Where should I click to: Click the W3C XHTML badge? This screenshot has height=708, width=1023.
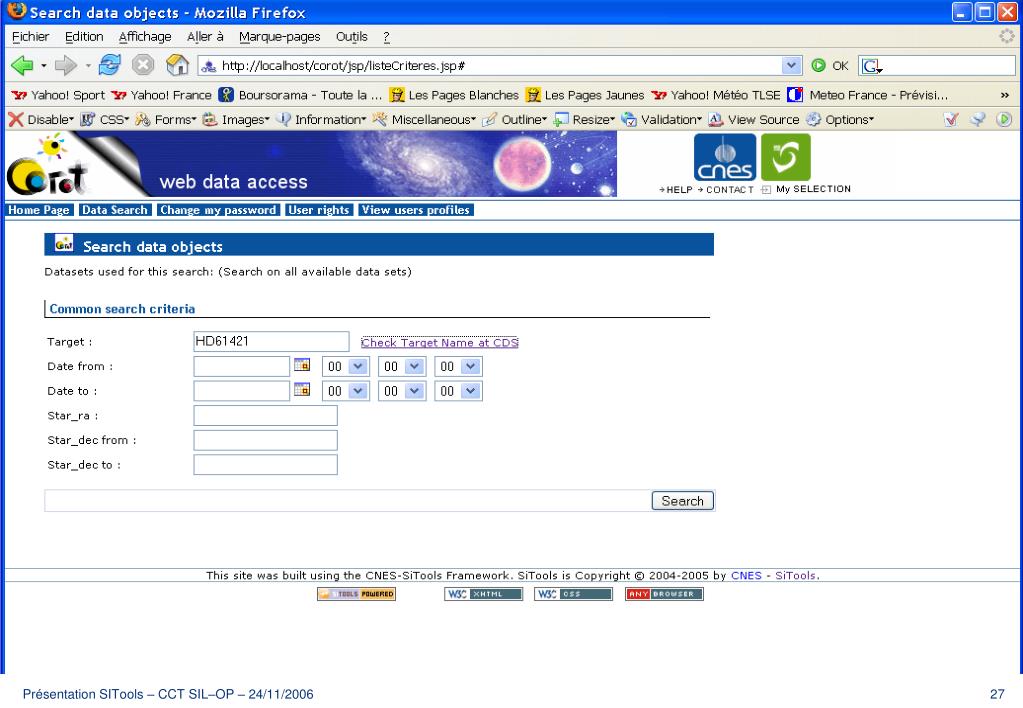(483, 594)
